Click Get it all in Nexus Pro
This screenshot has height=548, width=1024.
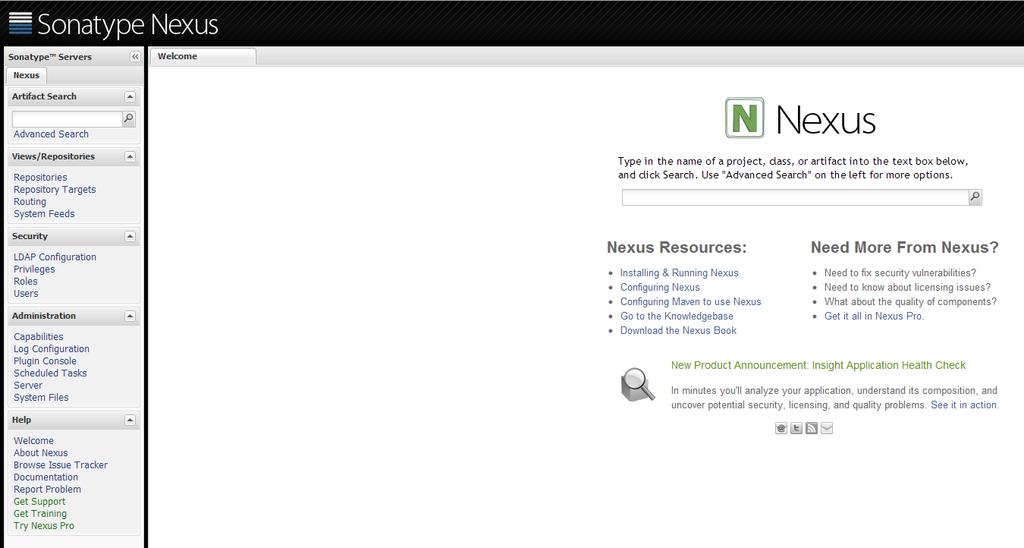click(x=874, y=316)
